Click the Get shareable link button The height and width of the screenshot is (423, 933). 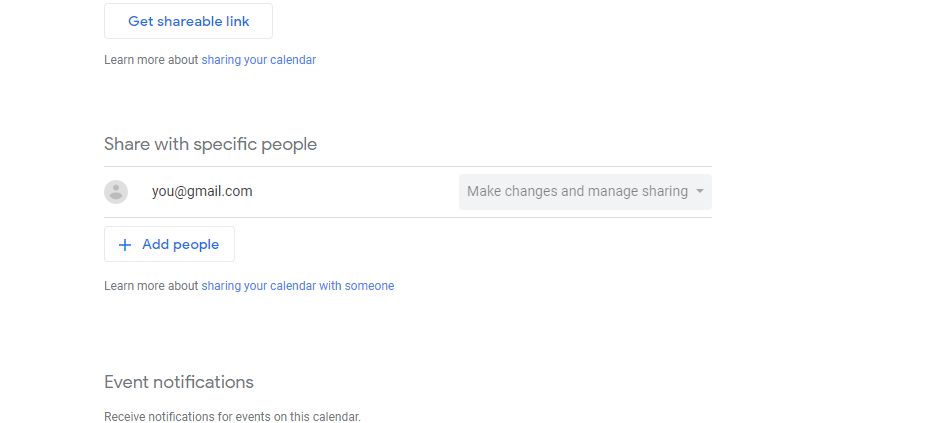coord(188,21)
